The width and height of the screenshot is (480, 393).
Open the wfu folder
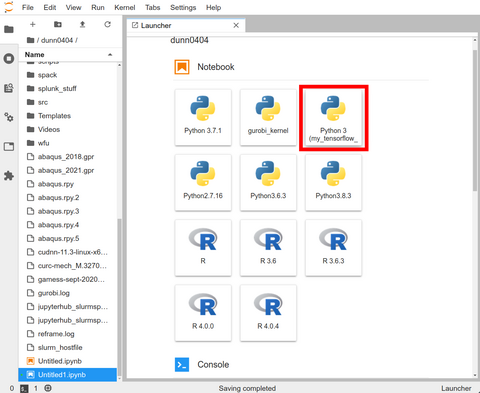[68, 143]
